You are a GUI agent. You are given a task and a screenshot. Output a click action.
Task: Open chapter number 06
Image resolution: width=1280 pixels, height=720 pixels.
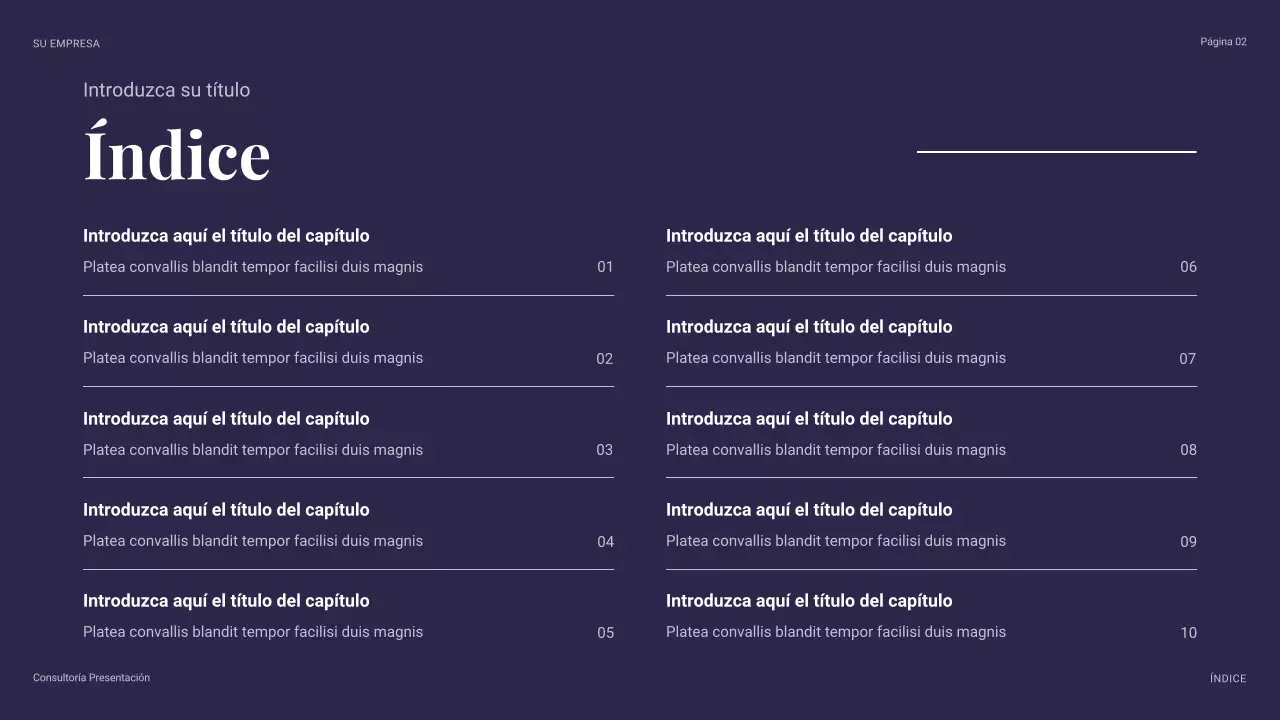point(1188,267)
